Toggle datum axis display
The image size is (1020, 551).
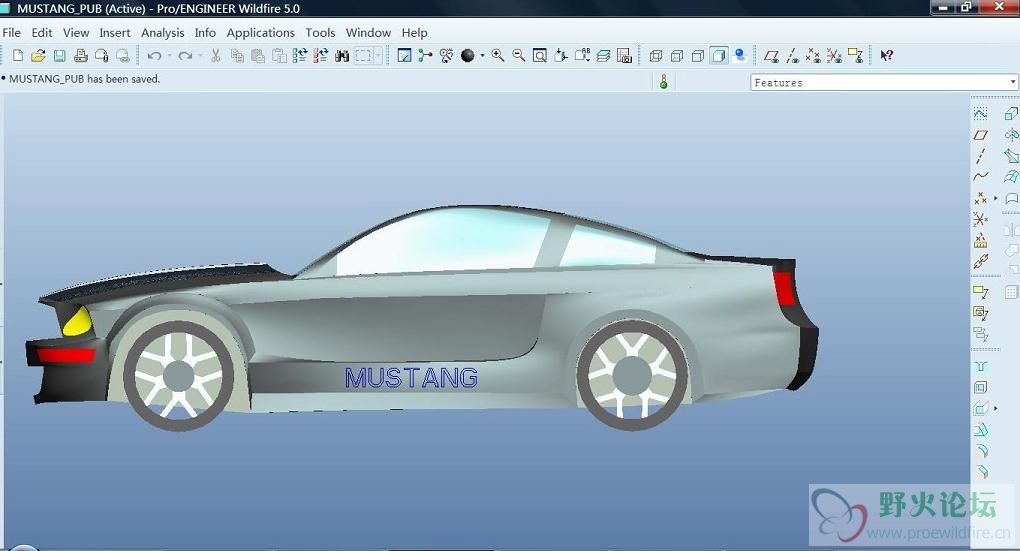click(x=792, y=56)
